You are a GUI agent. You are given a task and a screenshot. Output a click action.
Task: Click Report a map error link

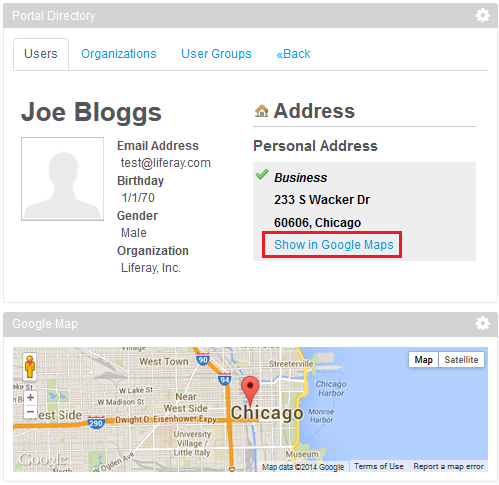tap(448, 466)
